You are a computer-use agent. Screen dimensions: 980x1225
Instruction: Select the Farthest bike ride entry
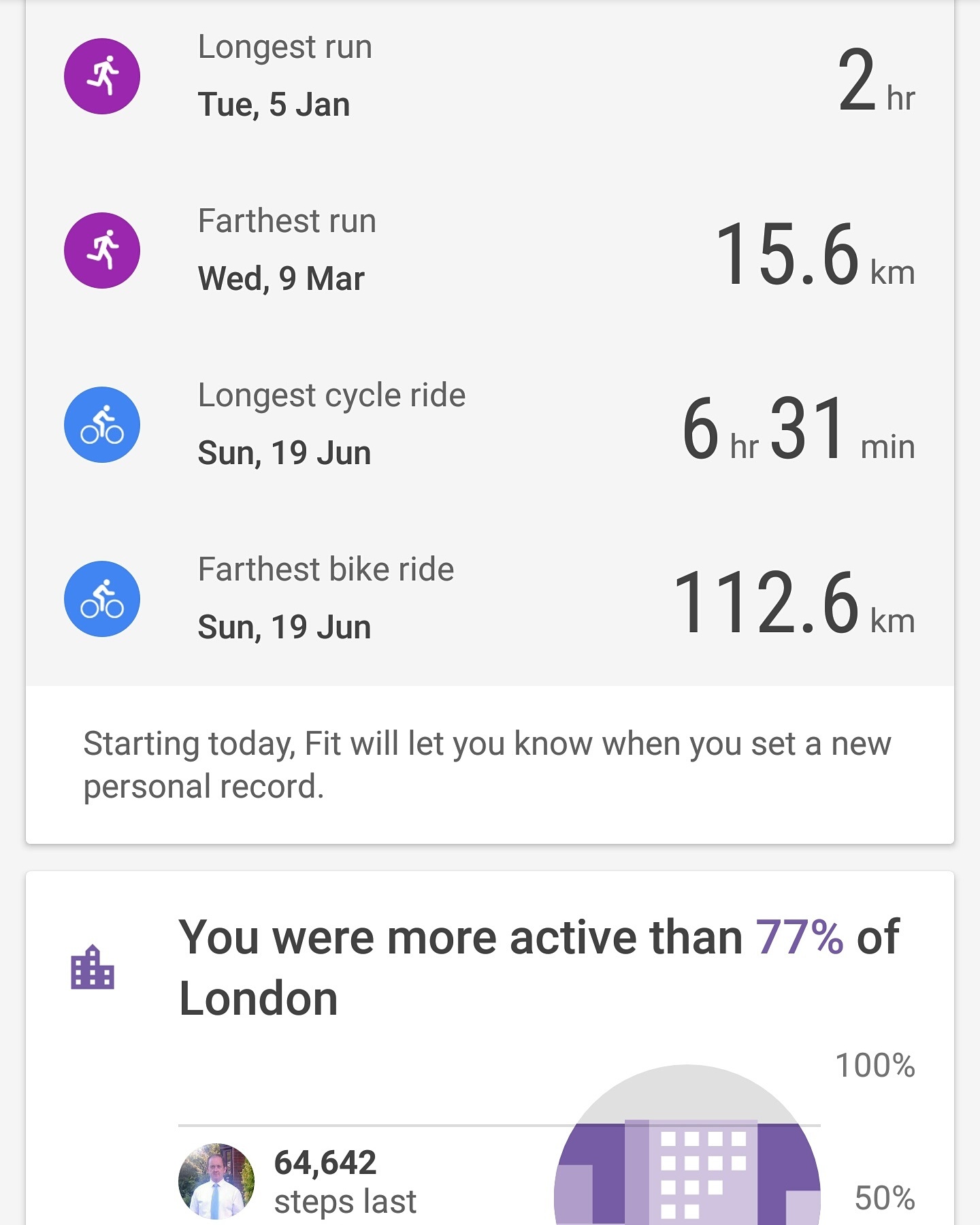click(490, 599)
